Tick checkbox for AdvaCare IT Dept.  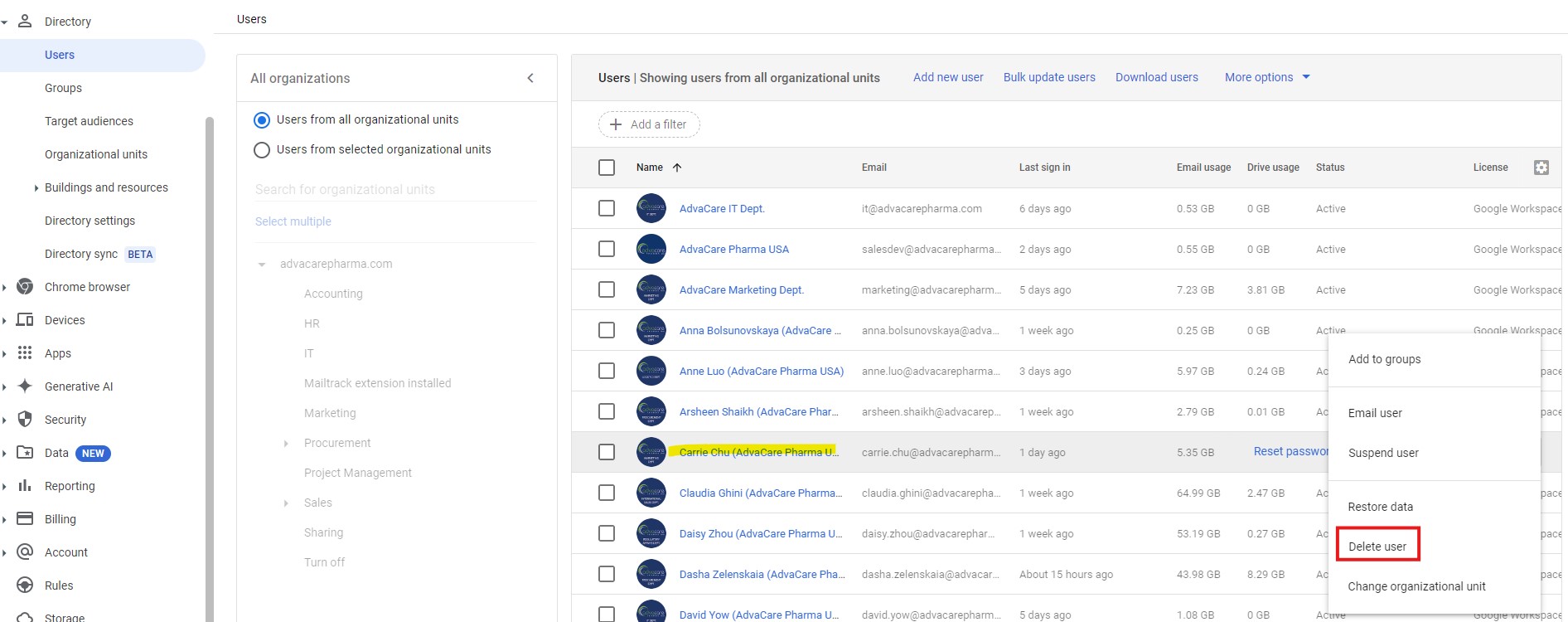pos(607,208)
